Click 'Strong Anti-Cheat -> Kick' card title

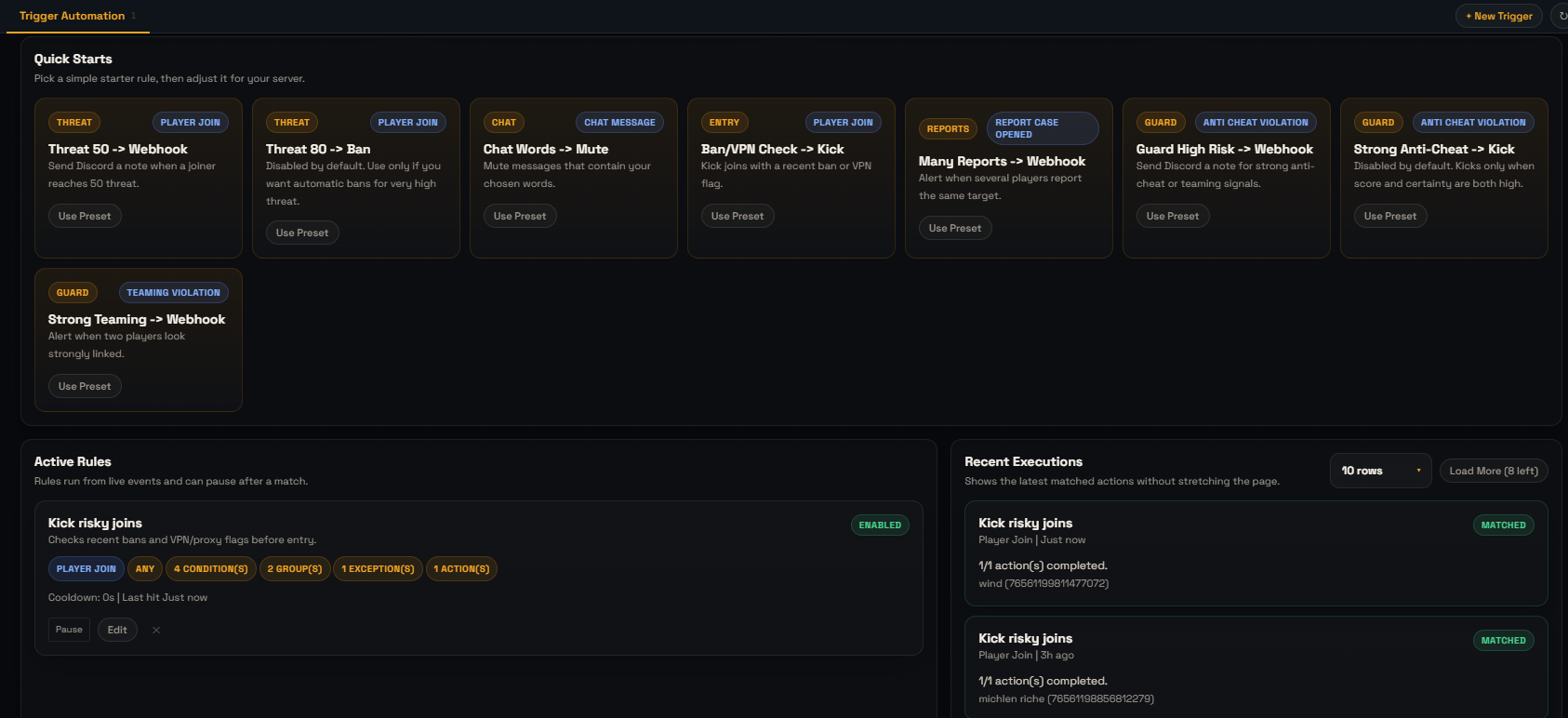coord(1434,149)
